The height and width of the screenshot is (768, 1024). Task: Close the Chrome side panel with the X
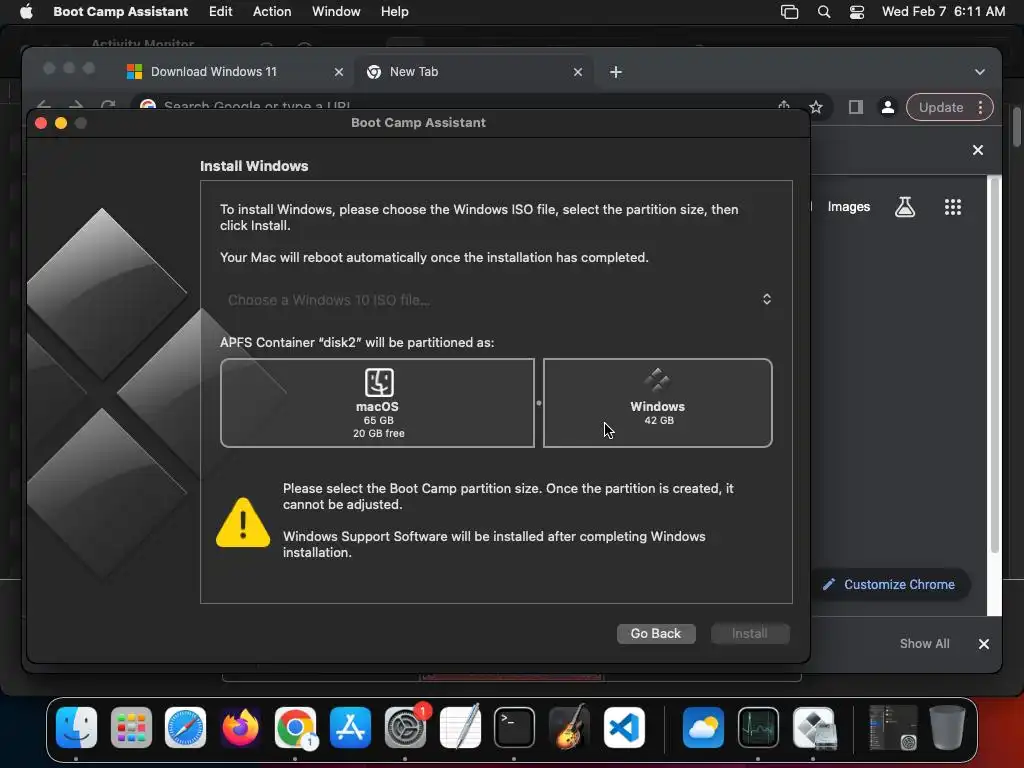tap(978, 150)
